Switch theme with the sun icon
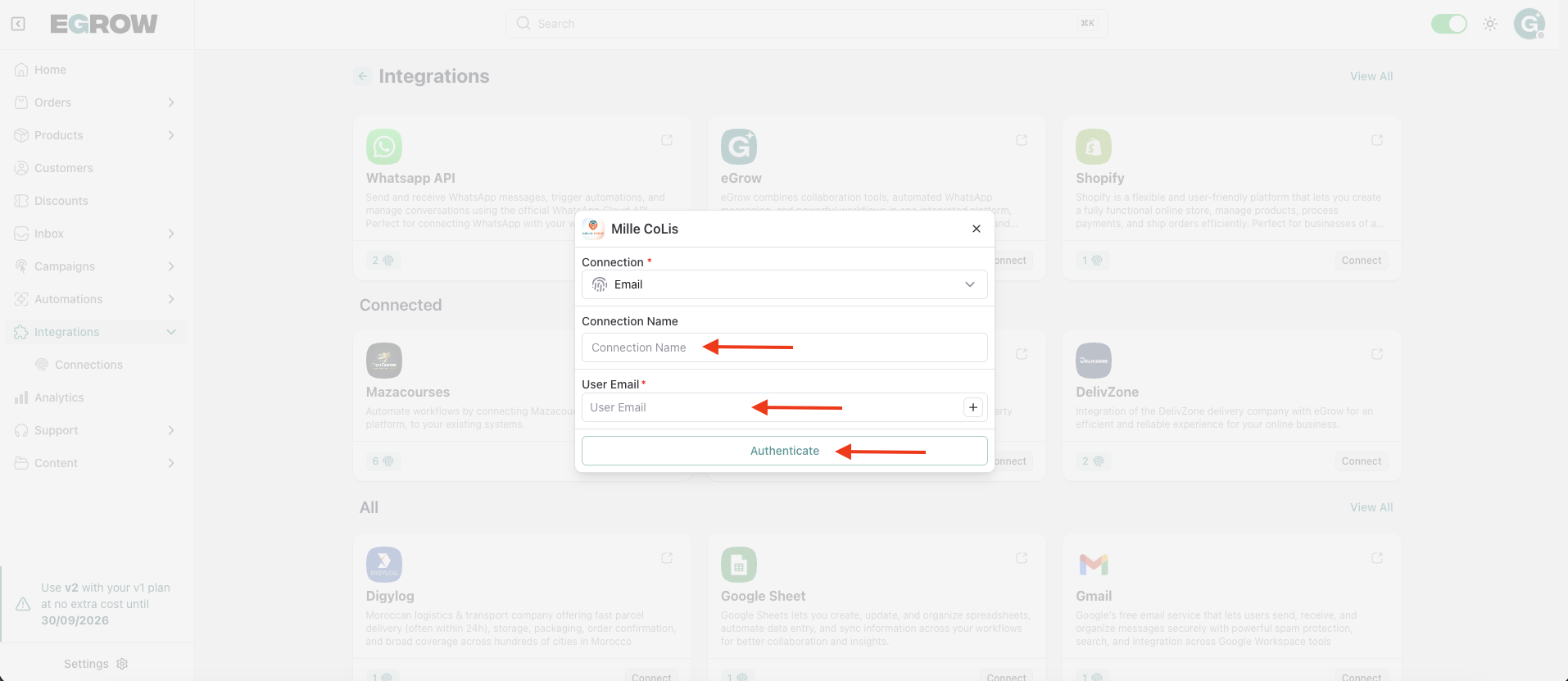This screenshot has height=681, width=1568. click(1490, 24)
